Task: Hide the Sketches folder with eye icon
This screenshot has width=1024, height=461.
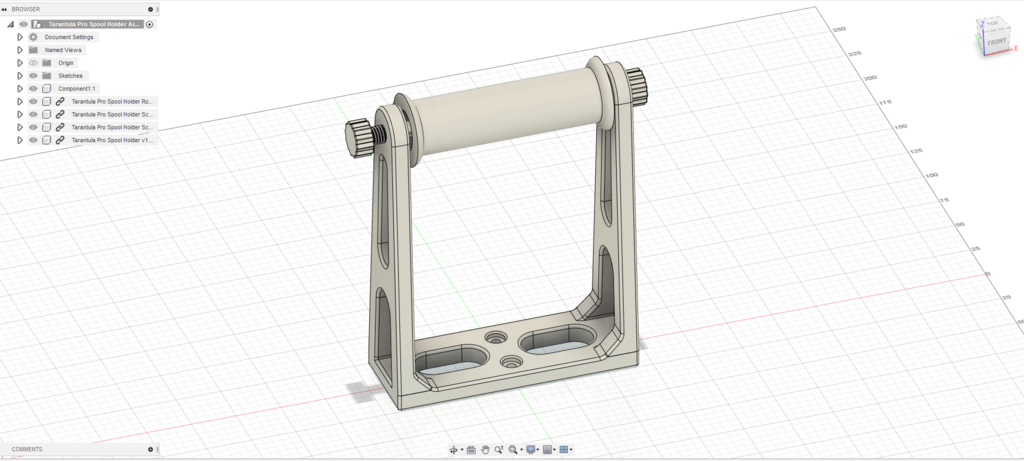Action: click(x=33, y=76)
